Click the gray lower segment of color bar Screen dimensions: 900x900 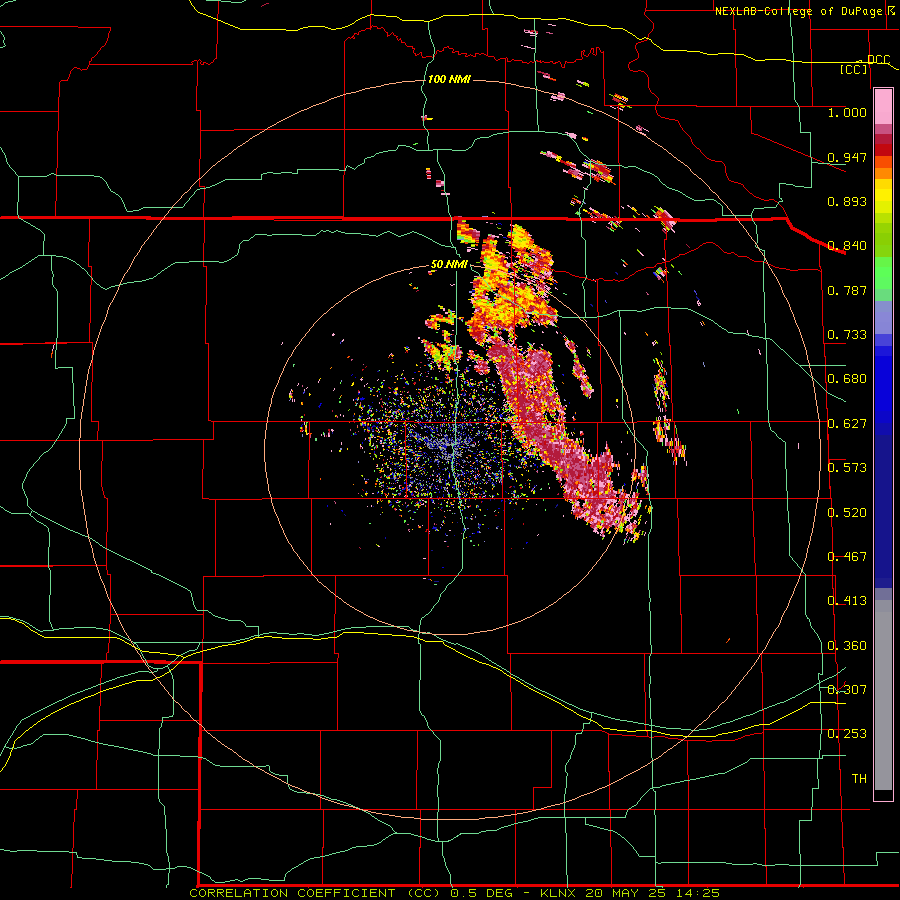point(883,695)
